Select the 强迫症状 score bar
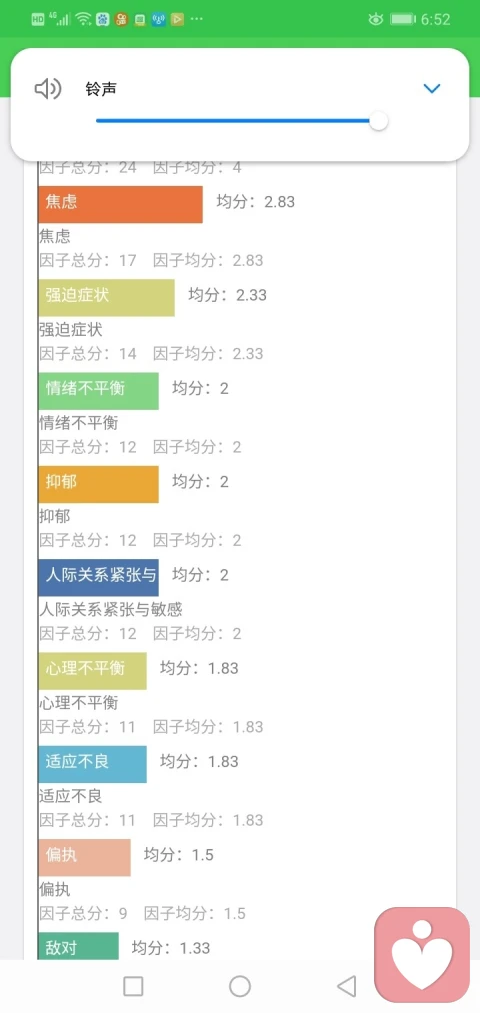Image resolution: width=480 pixels, height=1013 pixels. 107,298
